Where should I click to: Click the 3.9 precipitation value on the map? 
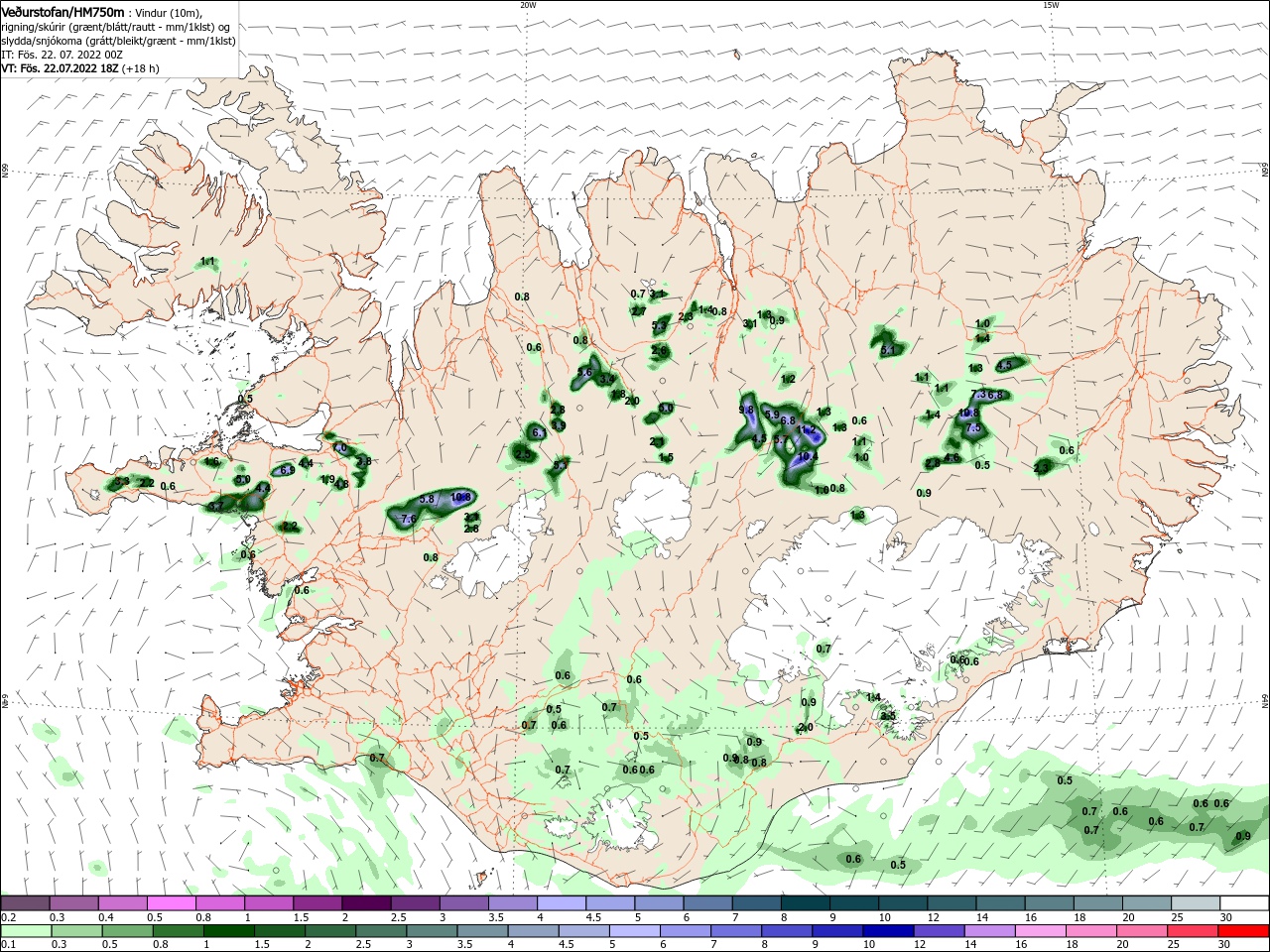pos(559,425)
